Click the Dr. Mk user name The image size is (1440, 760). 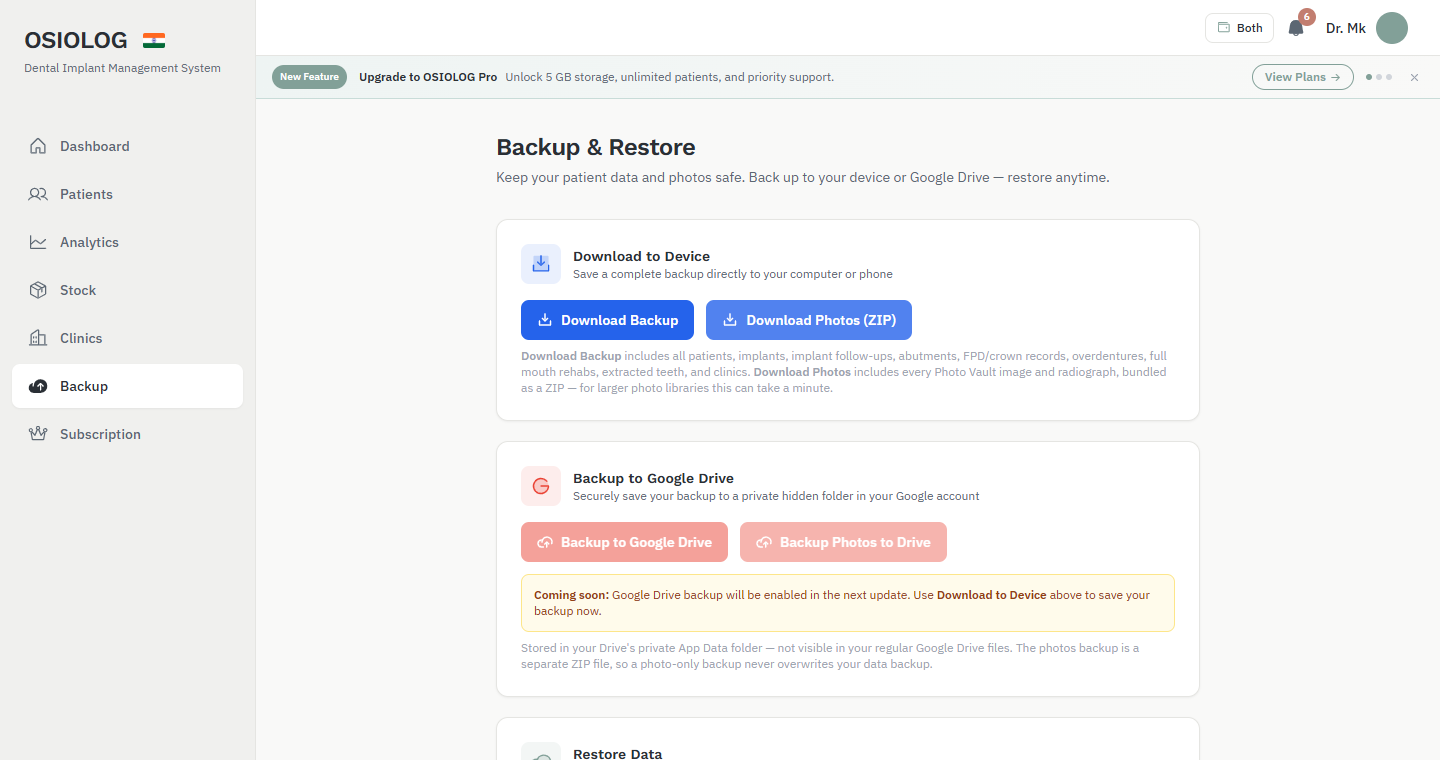pos(1346,28)
